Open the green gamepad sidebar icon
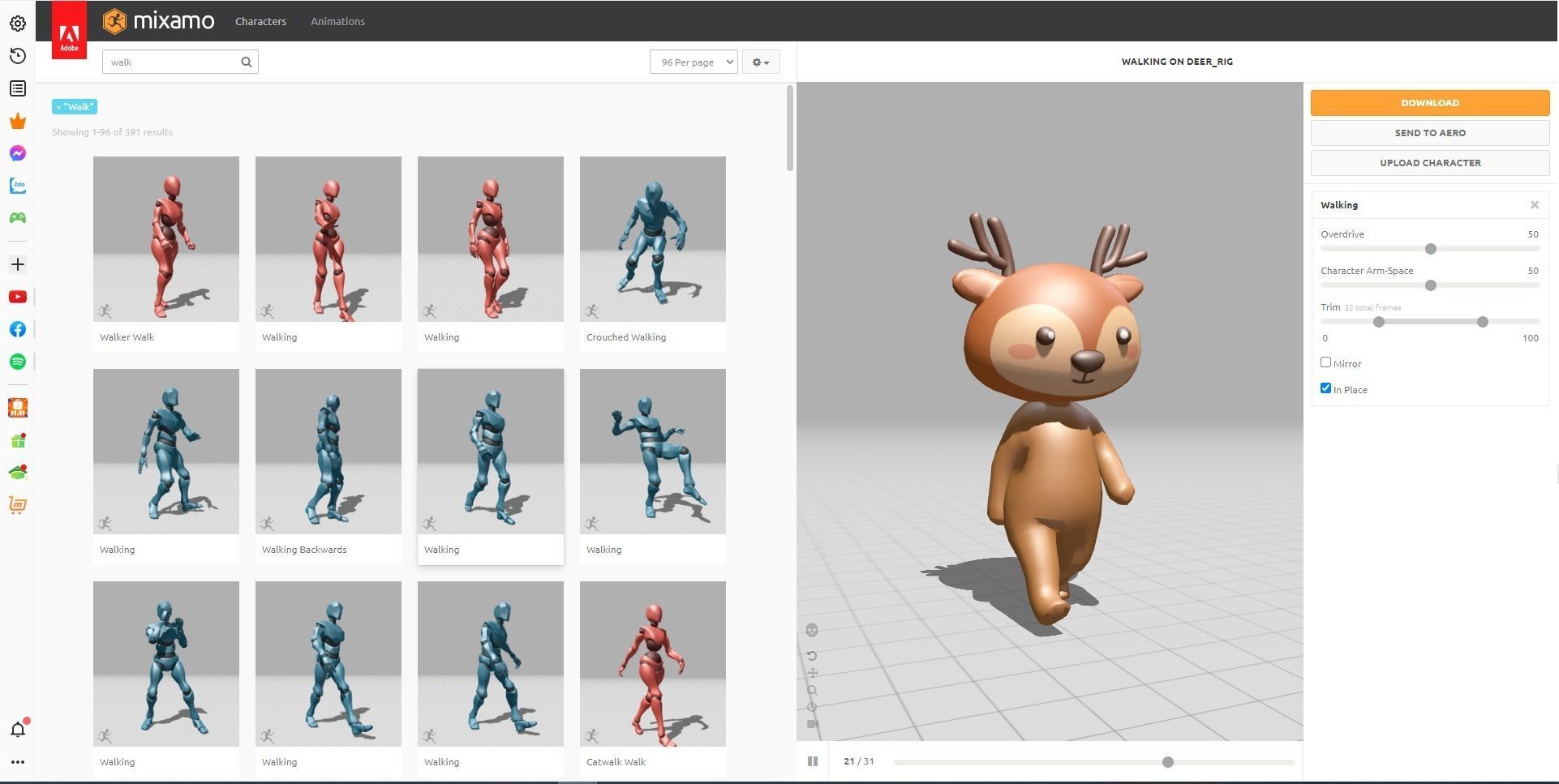 (18, 217)
